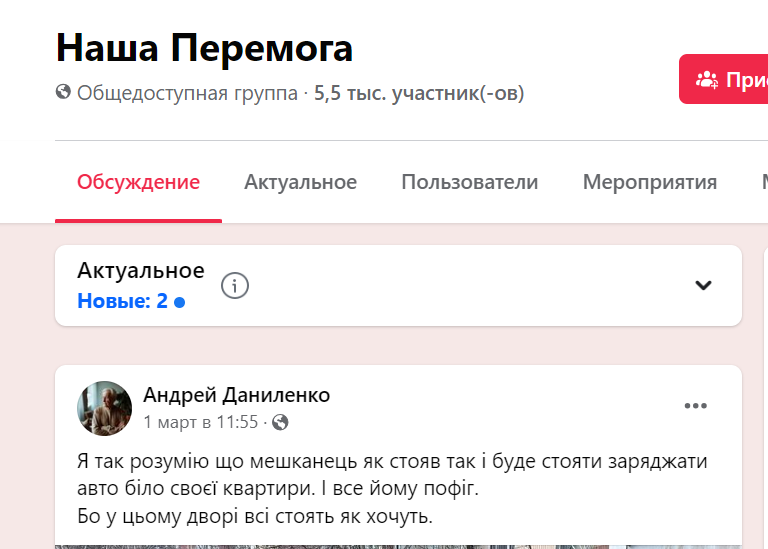The width and height of the screenshot is (768, 549).
Task: Open the Актуальное tab in navigation
Action: [x=300, y=182]
